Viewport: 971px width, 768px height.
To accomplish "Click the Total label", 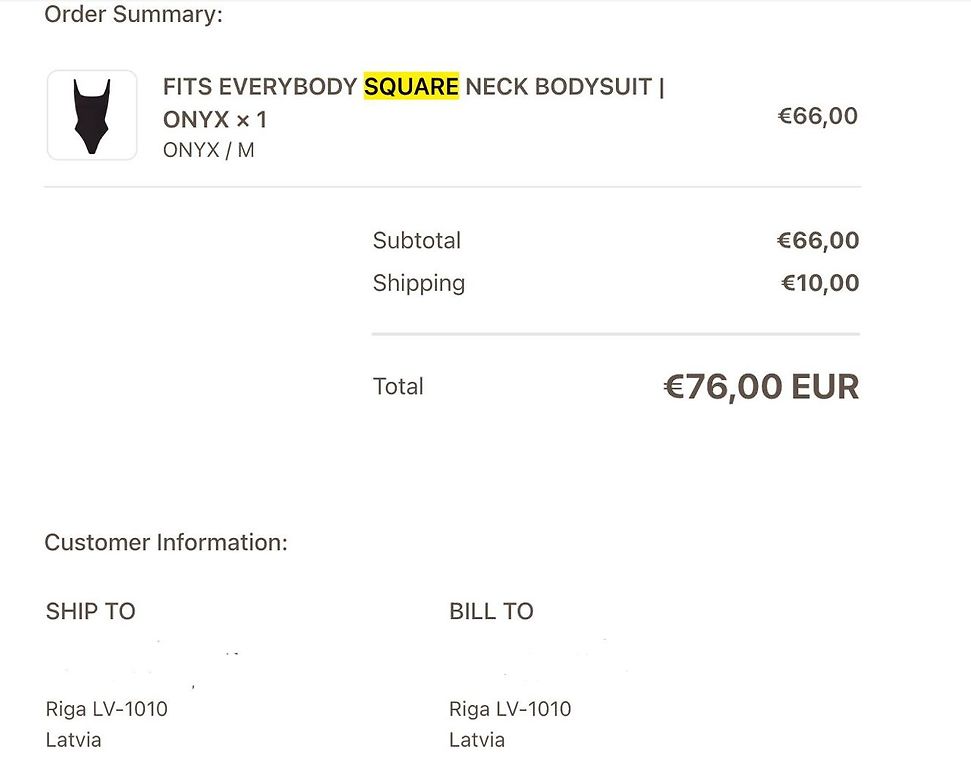I will (x=398, y=386).
